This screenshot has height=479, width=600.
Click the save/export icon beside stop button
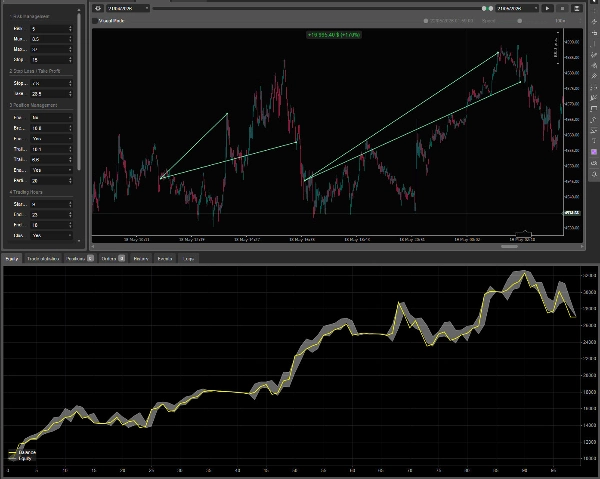click(577, 8)
